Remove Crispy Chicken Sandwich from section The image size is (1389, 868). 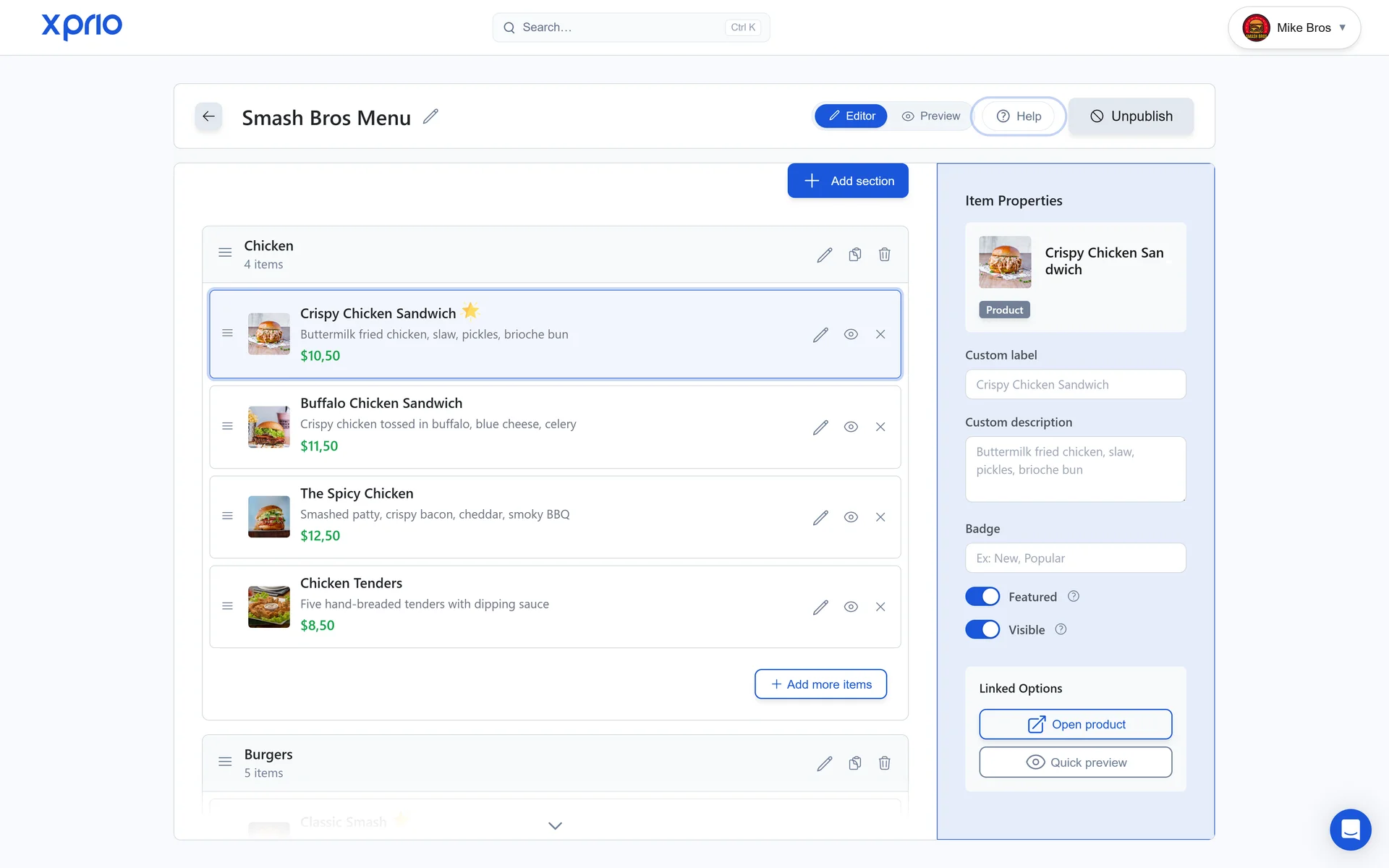880,334
